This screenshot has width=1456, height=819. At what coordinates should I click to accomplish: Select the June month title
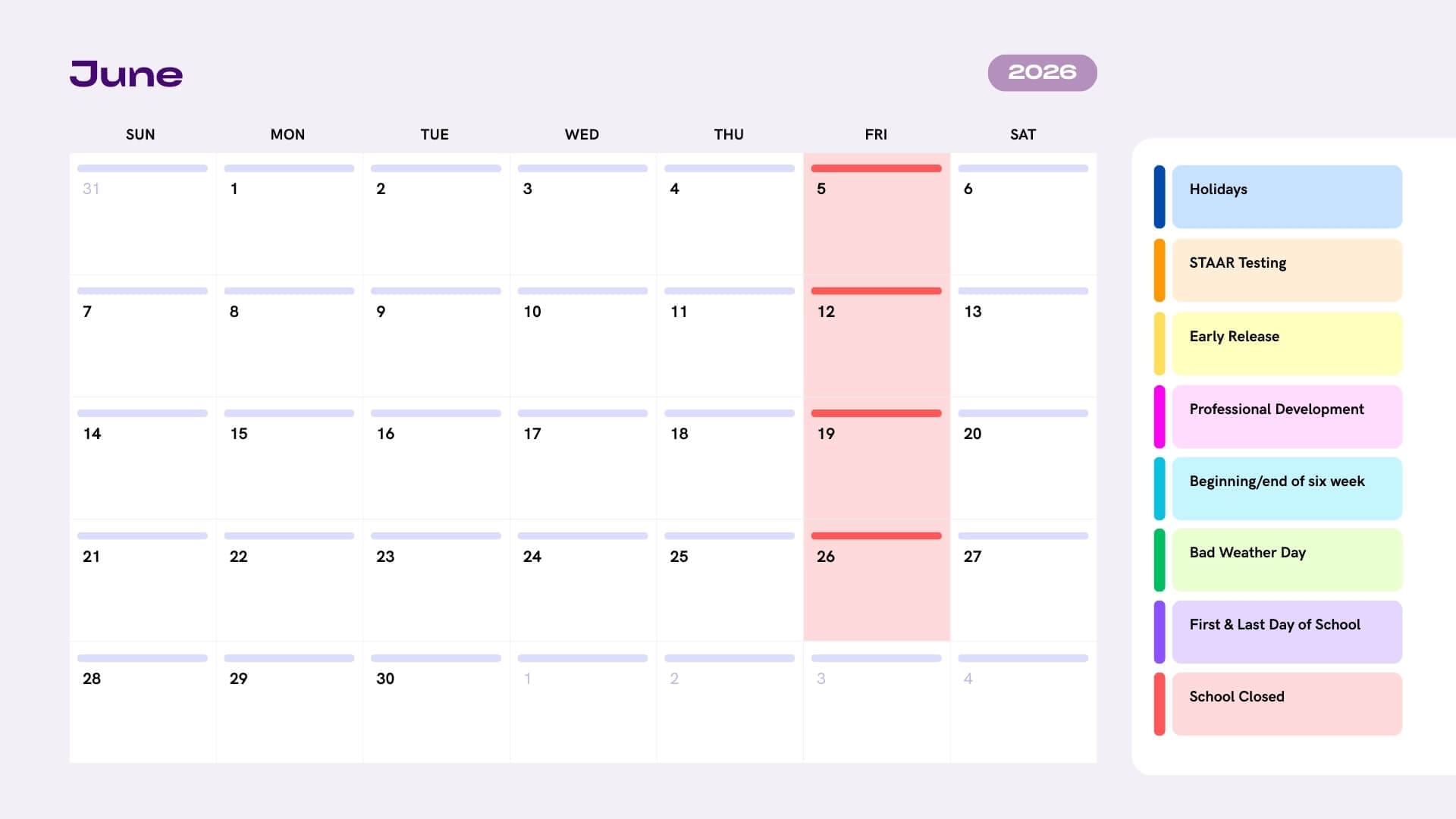click(126, 74)
